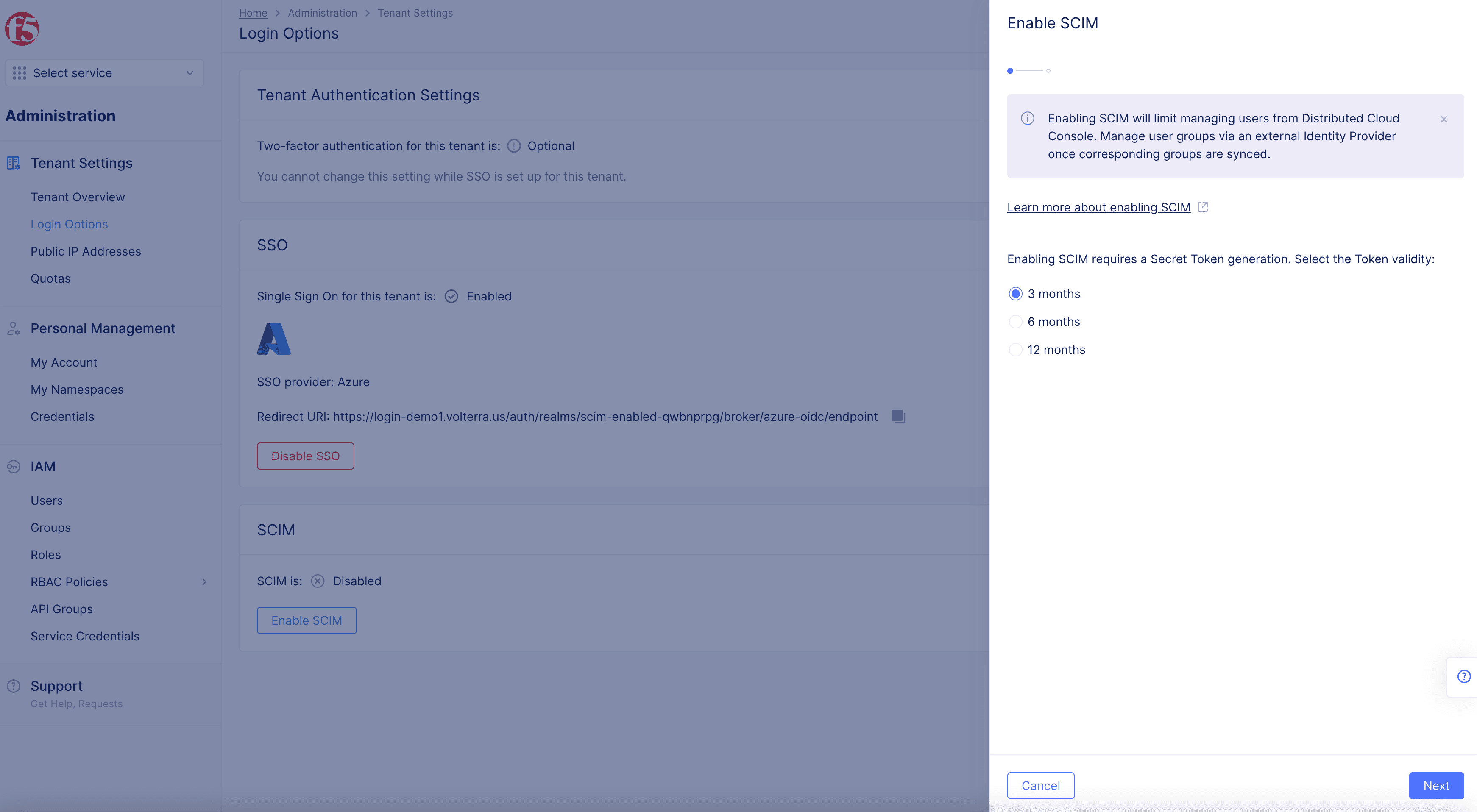Click the Personal Management profile icon
The height and width of the screenshot is (812, 1477).
14,328
